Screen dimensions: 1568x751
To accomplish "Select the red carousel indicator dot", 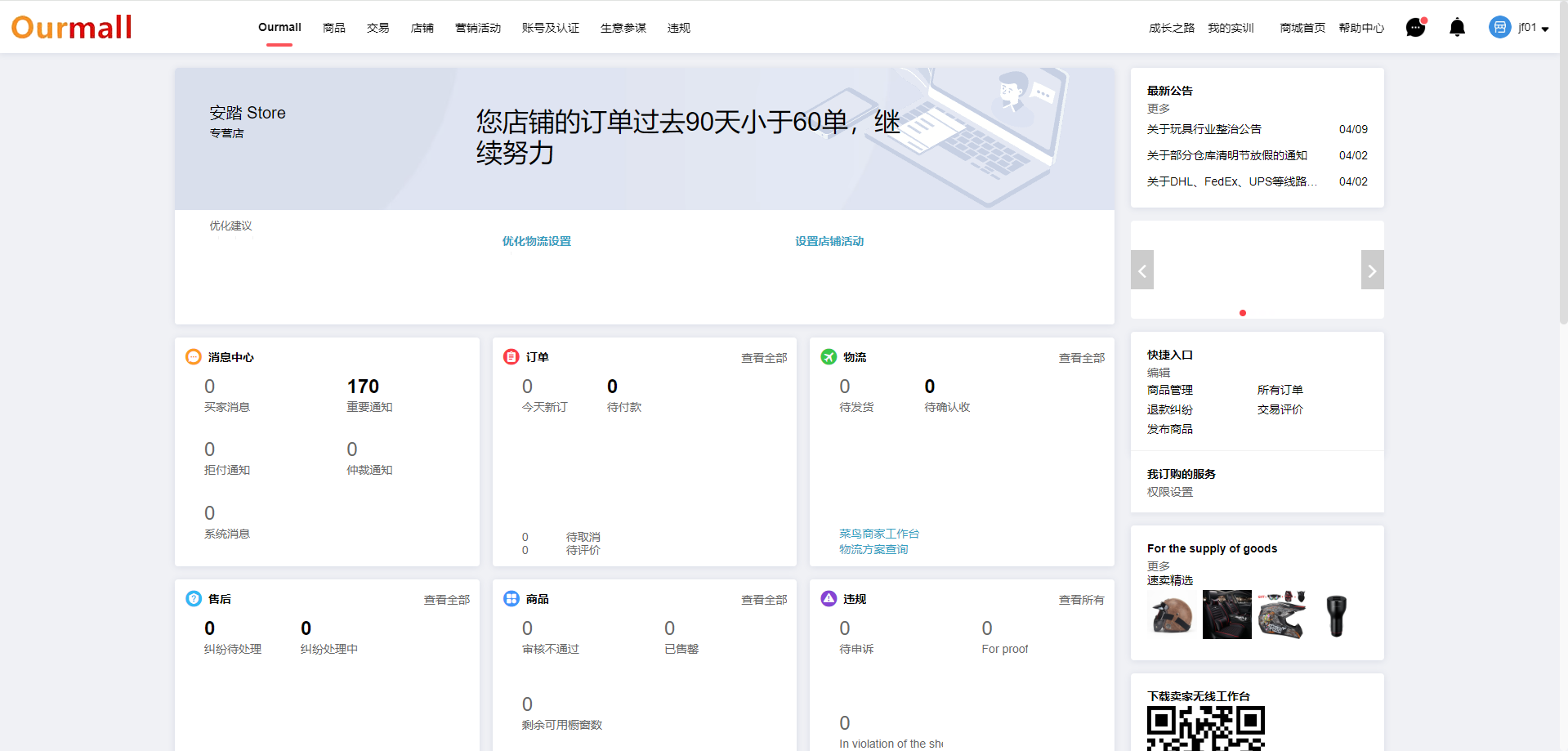I will point(1243,313).
